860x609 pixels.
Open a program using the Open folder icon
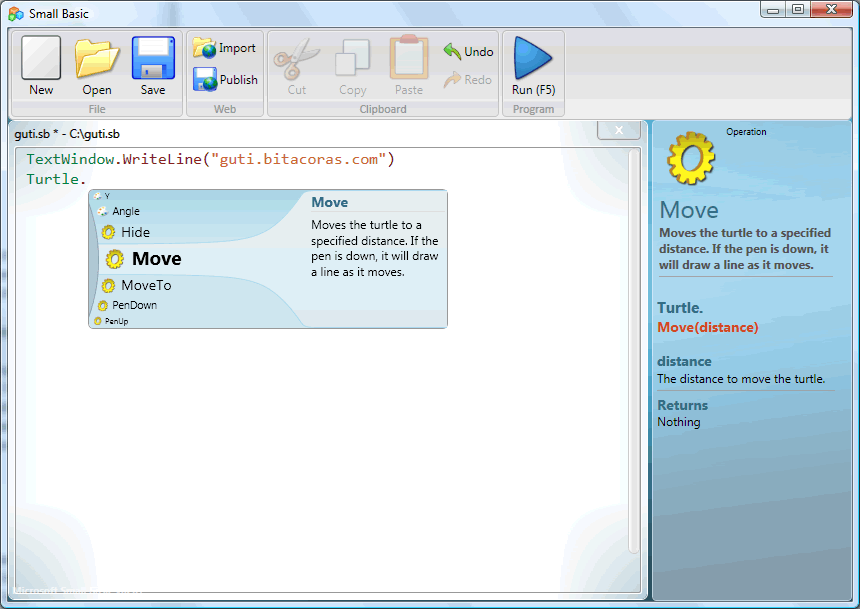pyautogui.click(x=96, y=62)
